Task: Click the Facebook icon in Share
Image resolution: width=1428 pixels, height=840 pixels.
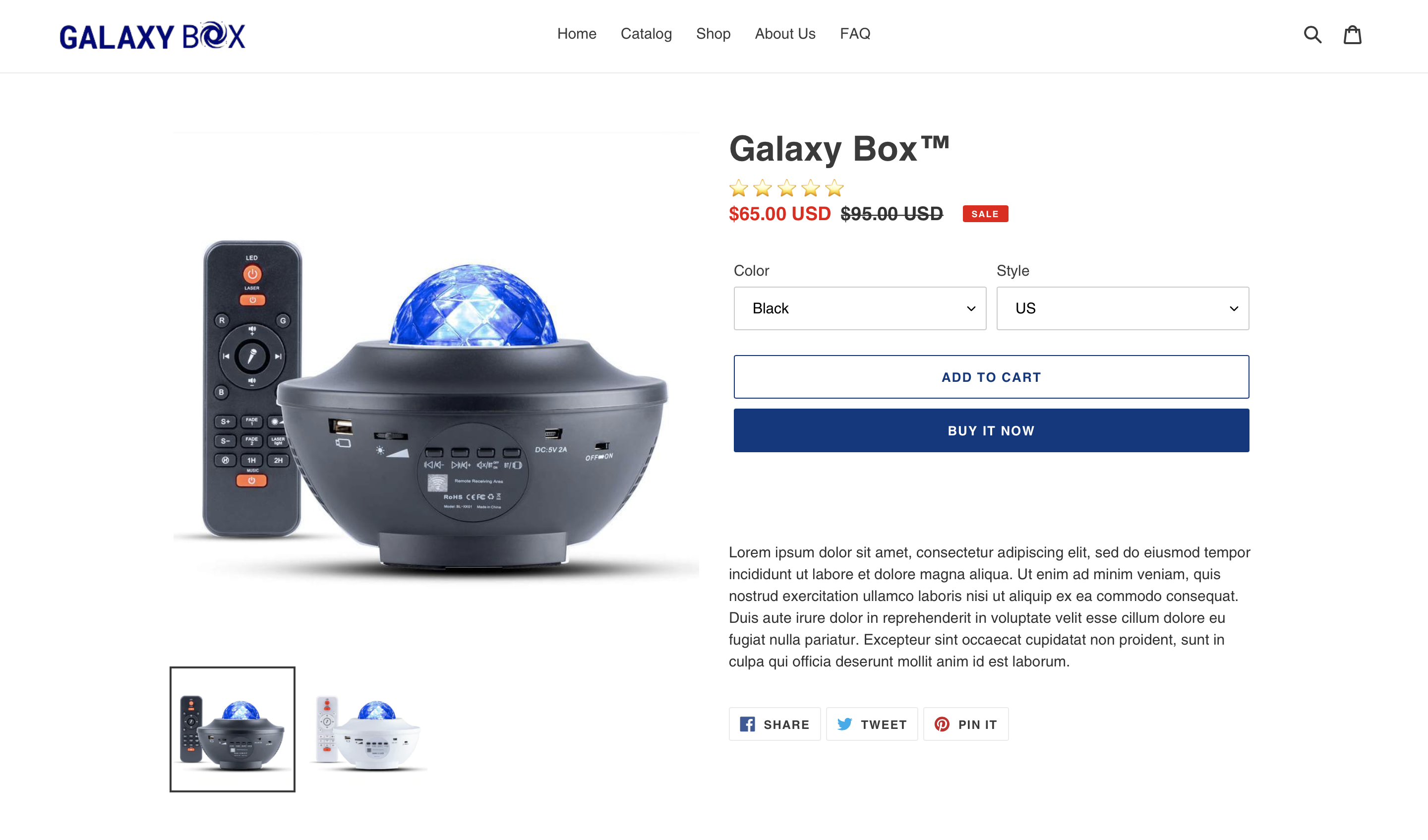Action: (x=747, y=724)
